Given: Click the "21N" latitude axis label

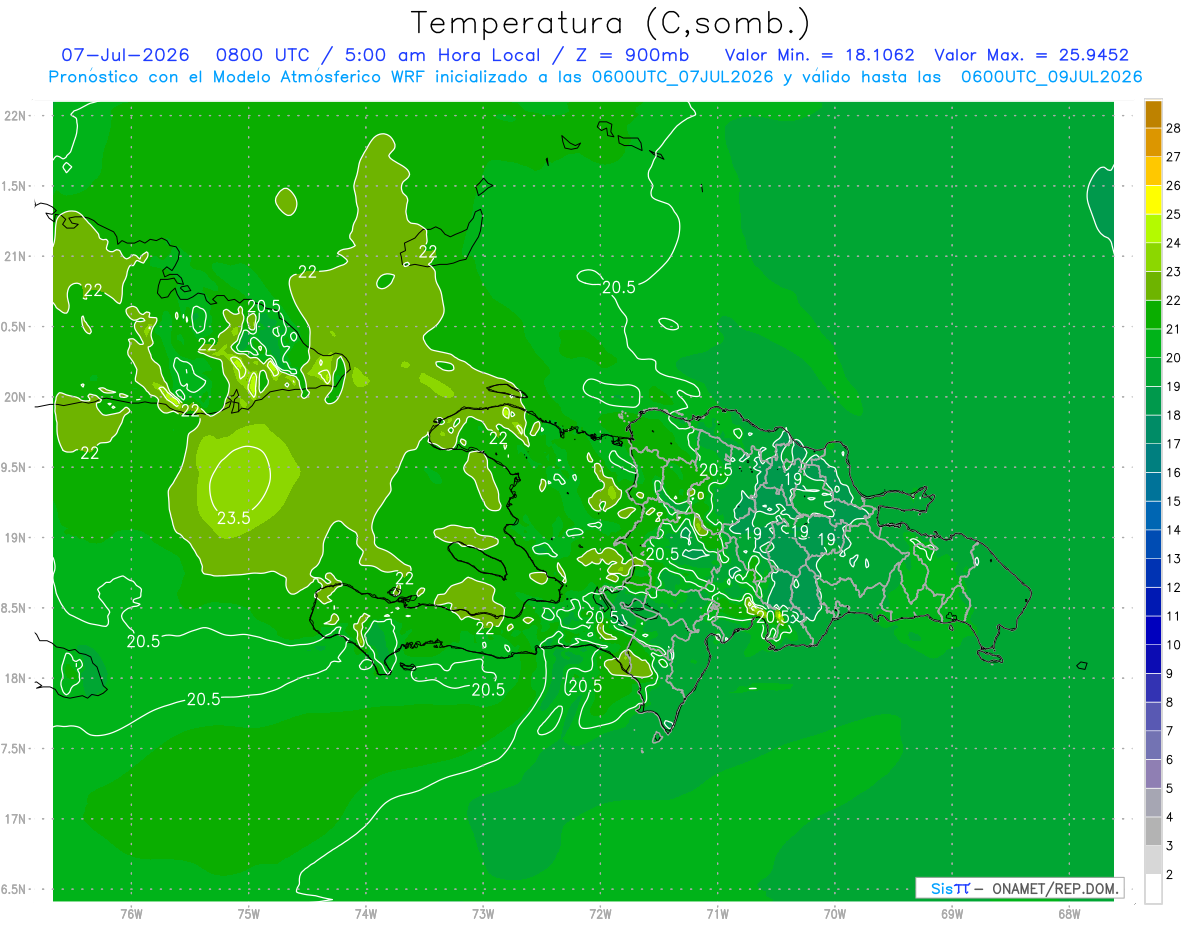Looking at the screenshot, I should point(16,256).
